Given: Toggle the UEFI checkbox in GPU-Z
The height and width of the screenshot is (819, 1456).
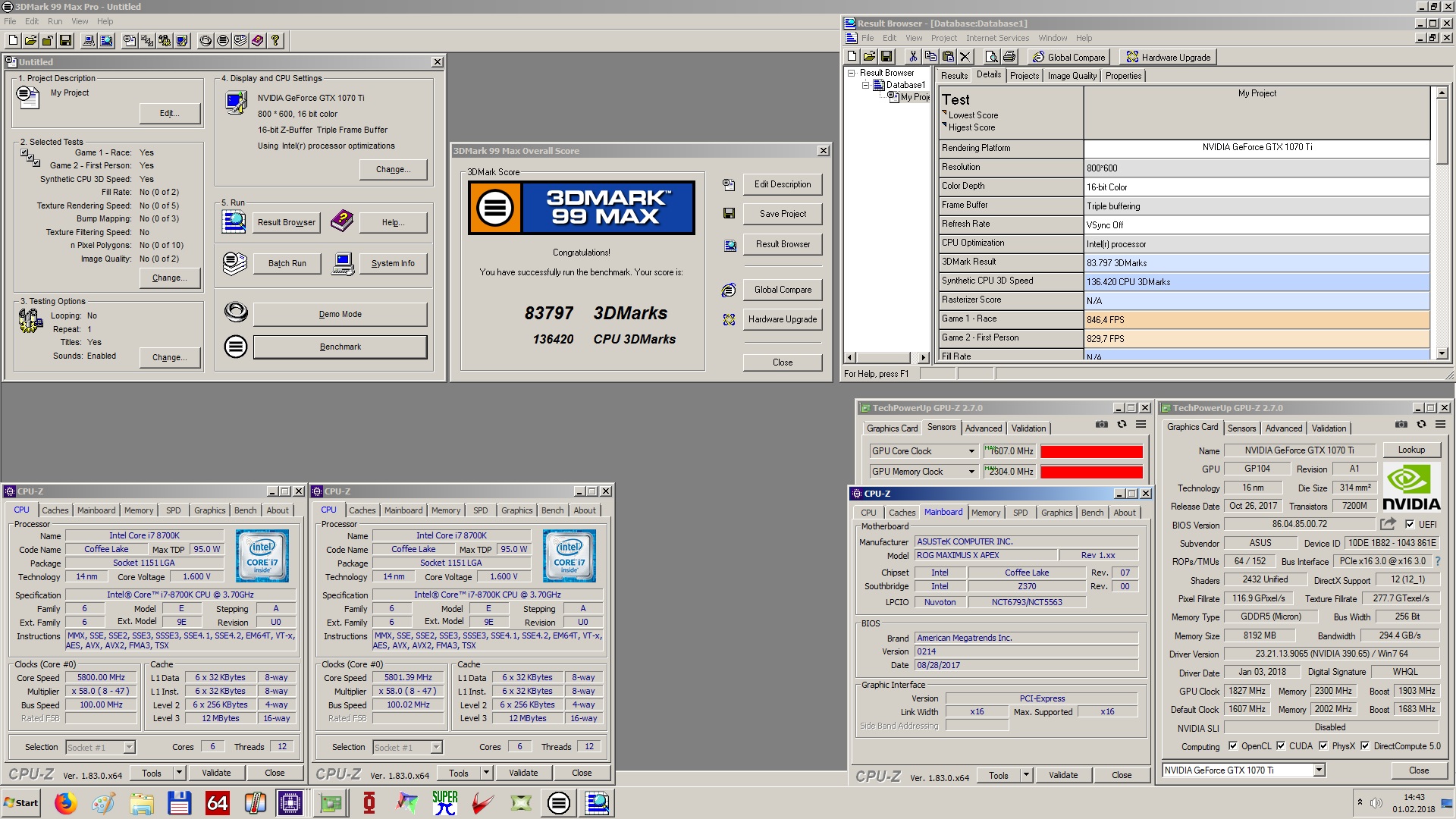Looking at the screenshot, I should [1409, 525].
